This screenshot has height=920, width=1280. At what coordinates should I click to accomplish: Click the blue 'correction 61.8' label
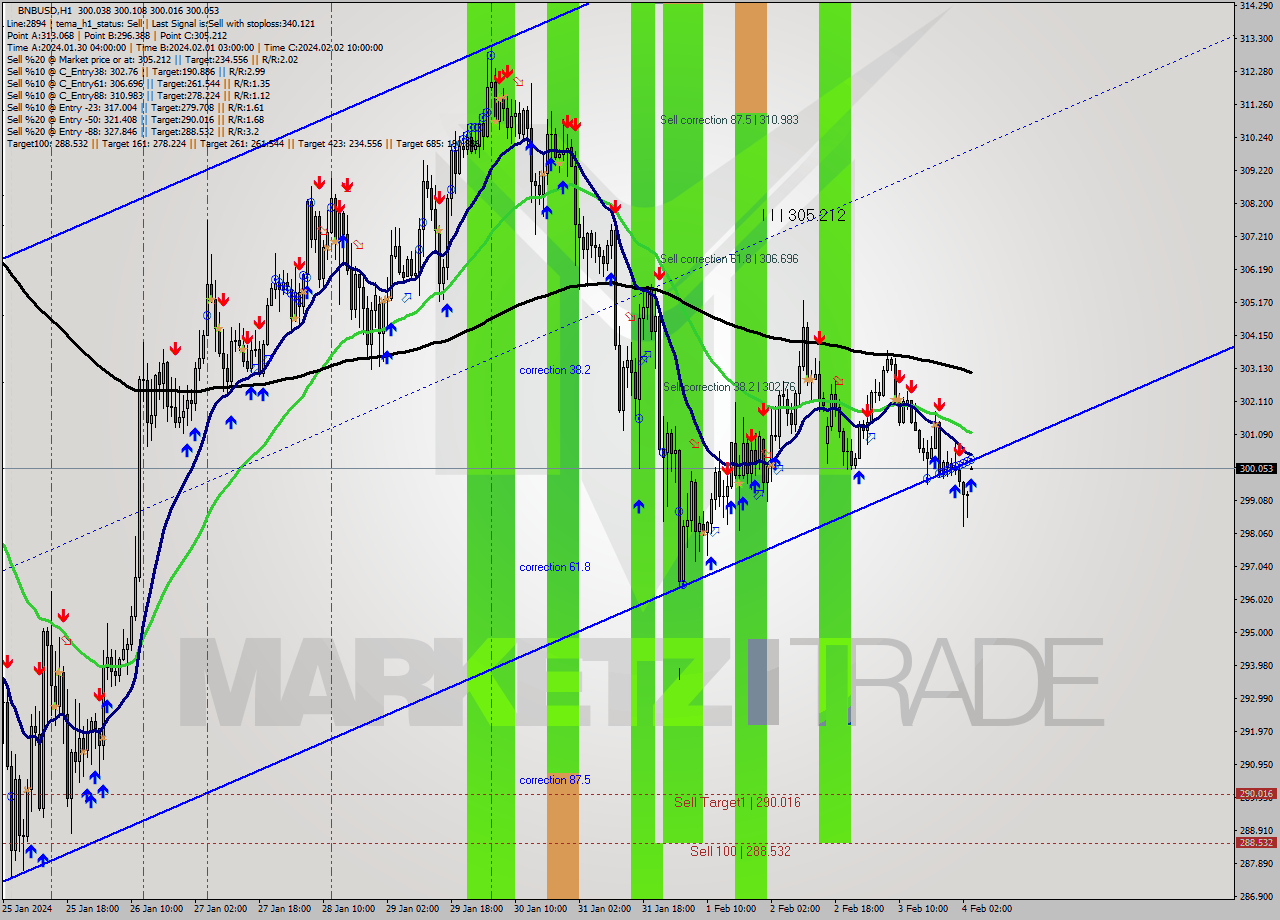click(x=555, y=567)
